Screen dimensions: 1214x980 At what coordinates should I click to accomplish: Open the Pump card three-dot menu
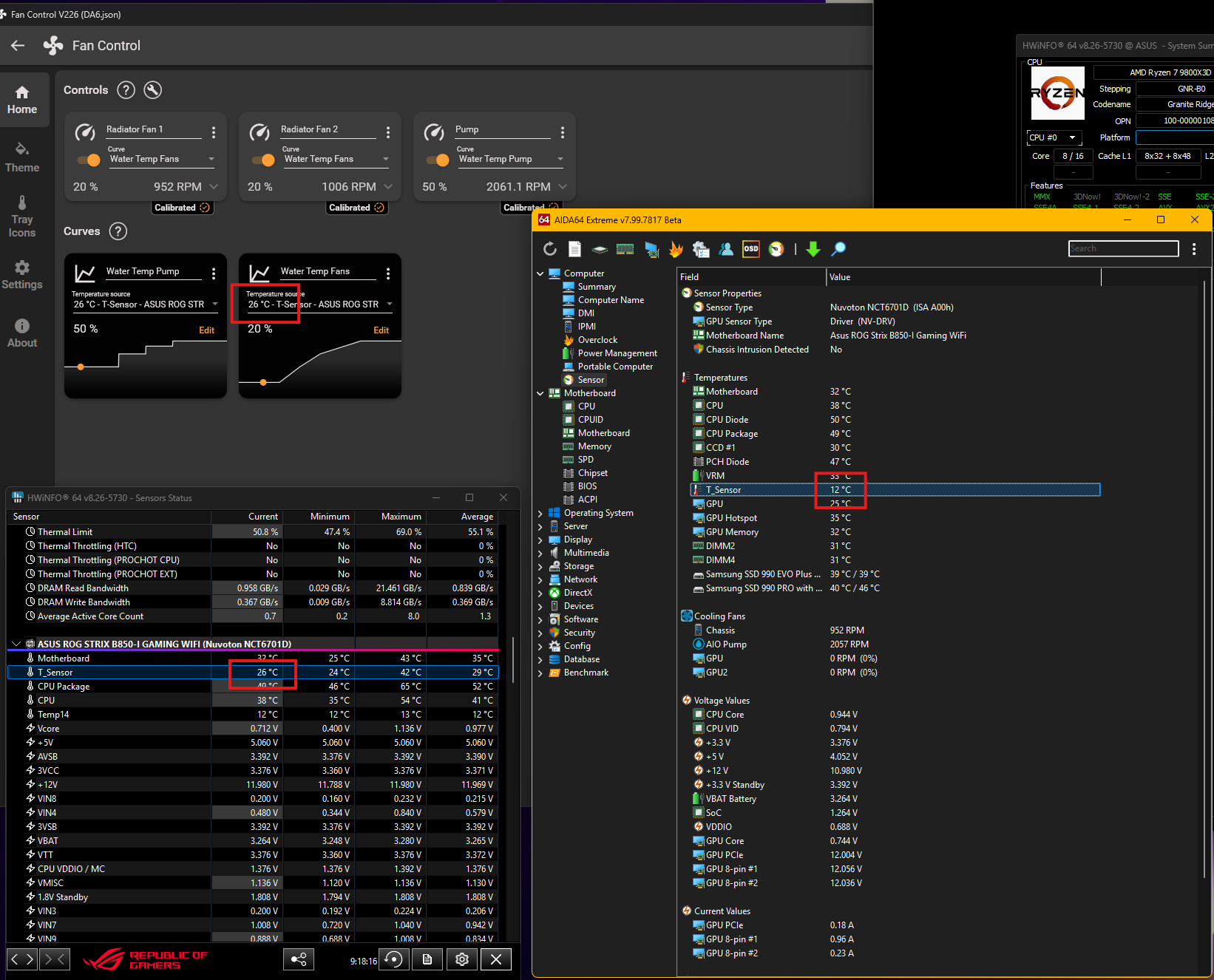click(563, 132)
